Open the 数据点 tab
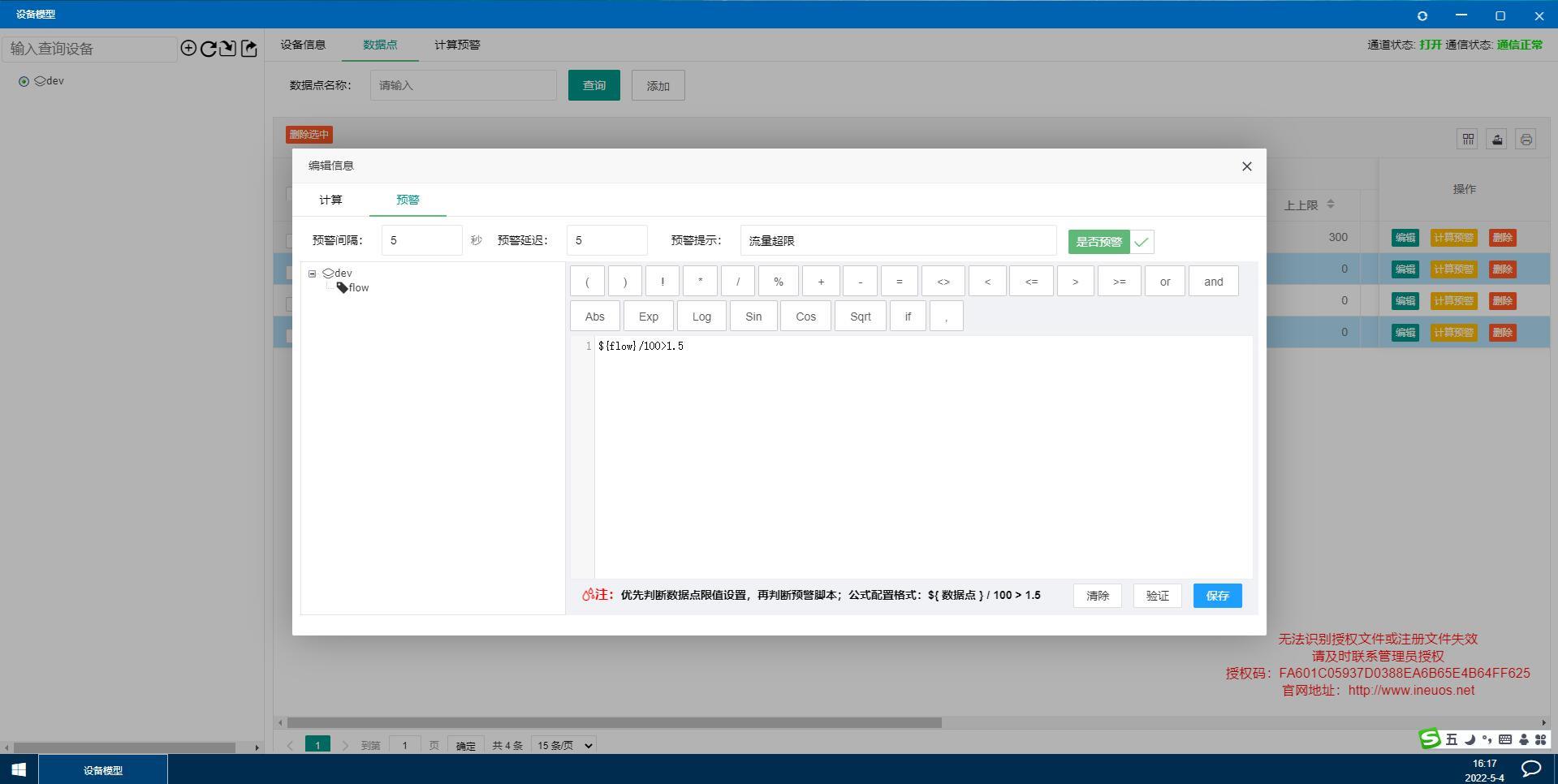Screen dimensions: 1558x784 (x=380, y=45)
